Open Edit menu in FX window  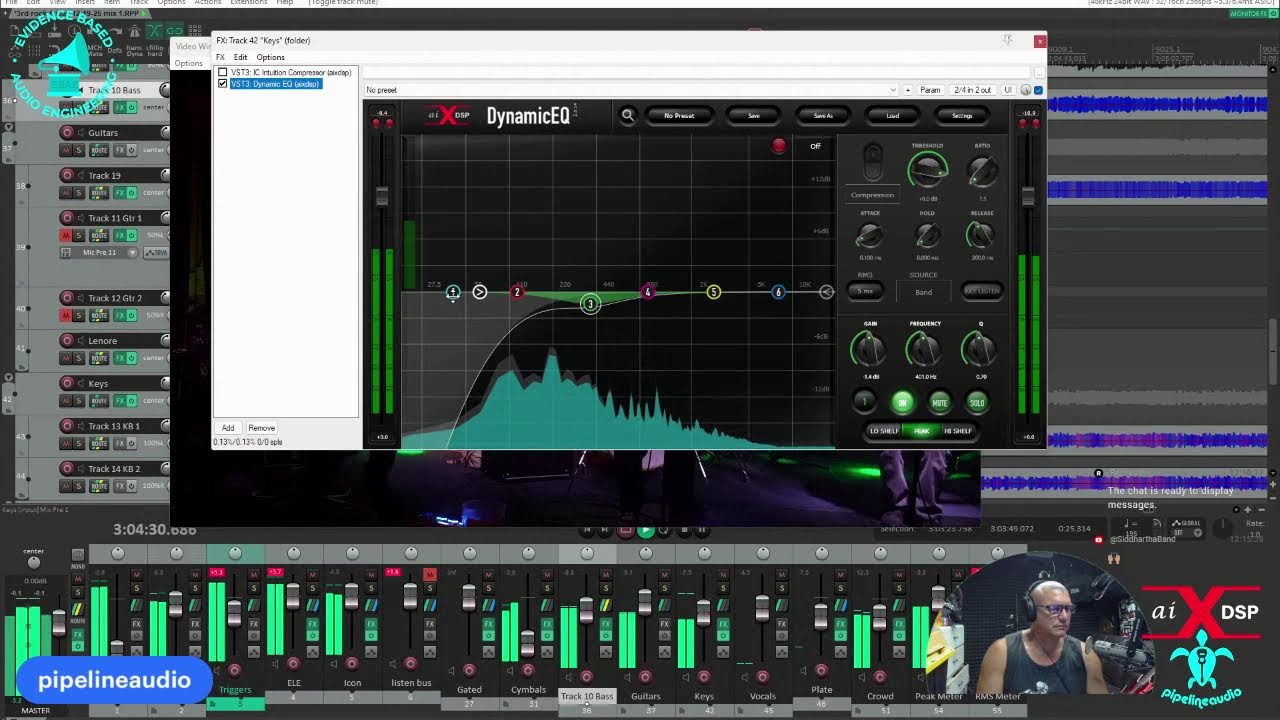click(x=240, y=57)
